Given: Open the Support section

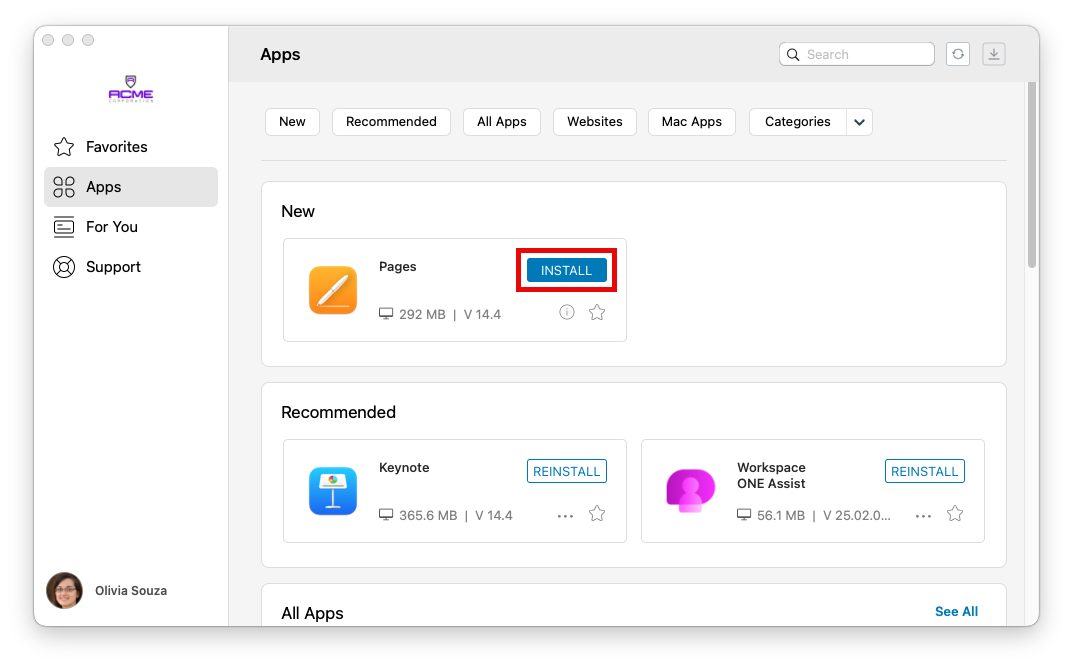Looking at the screenshot, I should pos(112,267).
